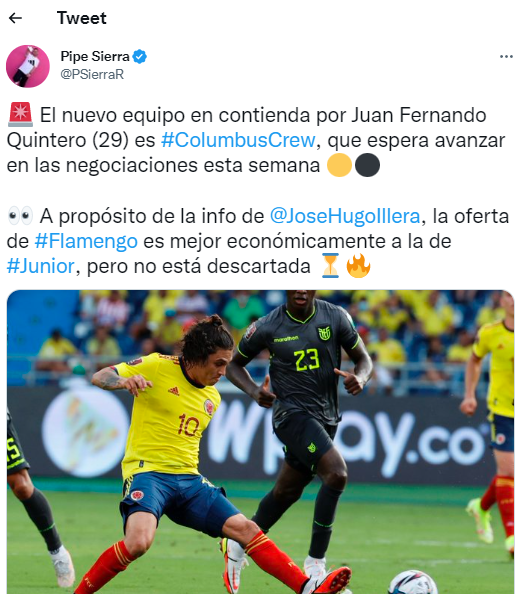Click the fire emoji
530x594 pixels.
coord(358,266)
